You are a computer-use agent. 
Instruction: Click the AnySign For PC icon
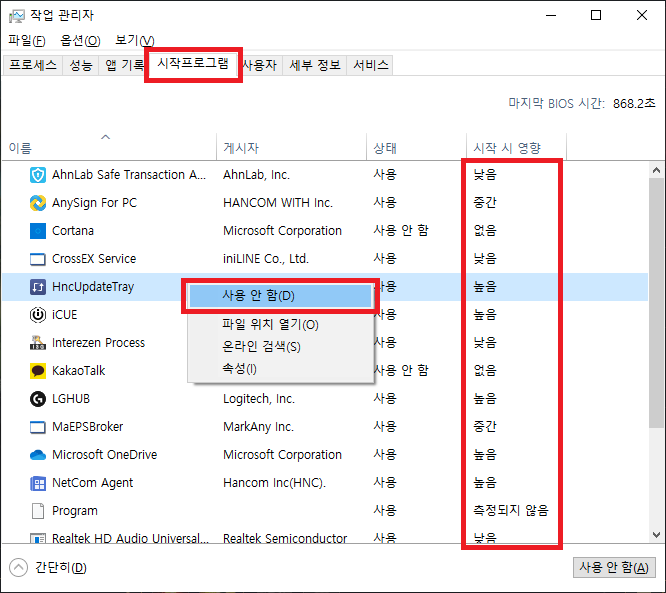(38, 203)
